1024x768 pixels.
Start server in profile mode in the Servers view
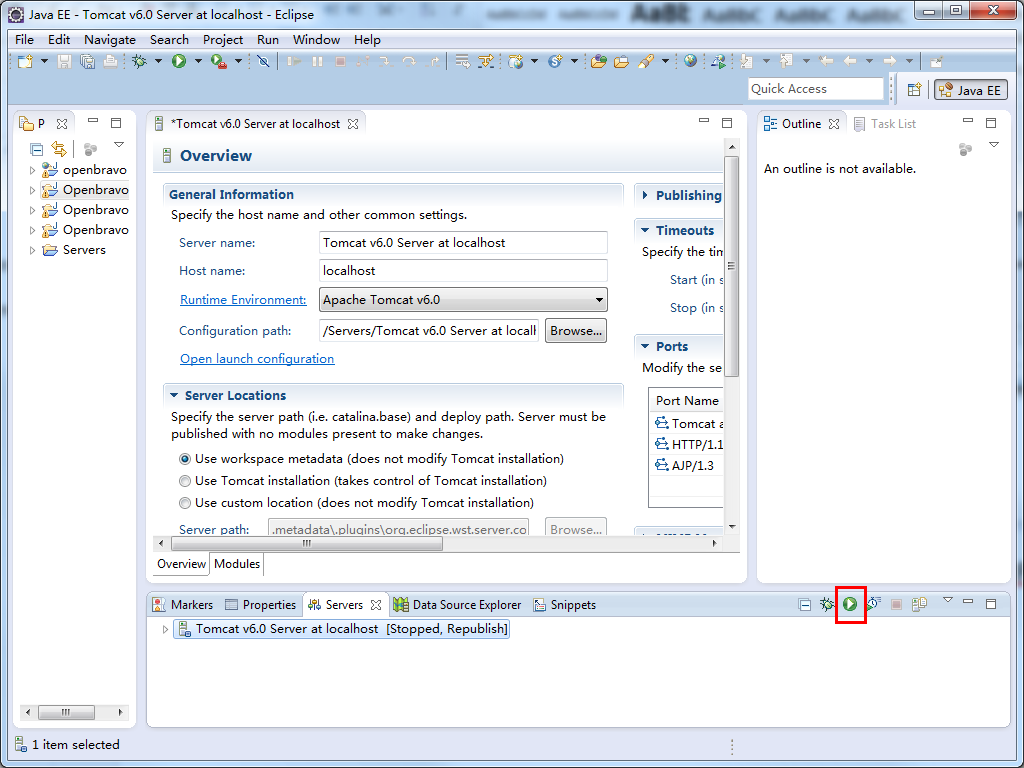click(x=873, y=604)
